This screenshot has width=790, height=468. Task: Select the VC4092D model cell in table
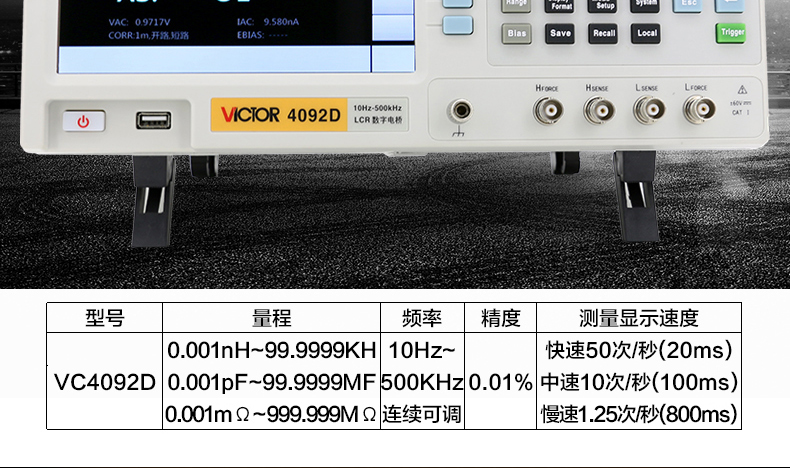point(104,382)
